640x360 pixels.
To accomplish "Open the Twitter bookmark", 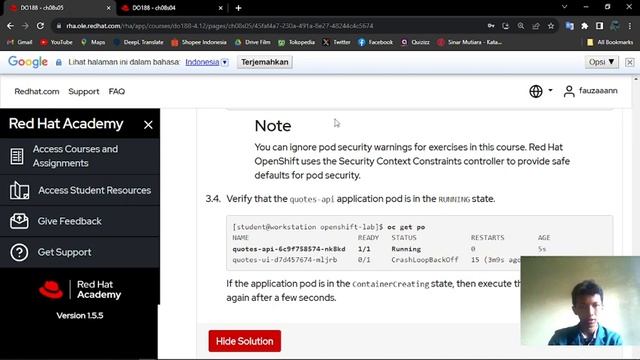I will click(x=337, y=42).
